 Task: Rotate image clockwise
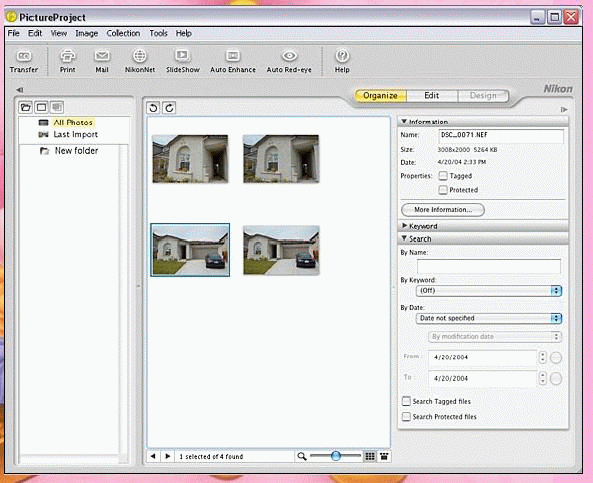point(169,108)
